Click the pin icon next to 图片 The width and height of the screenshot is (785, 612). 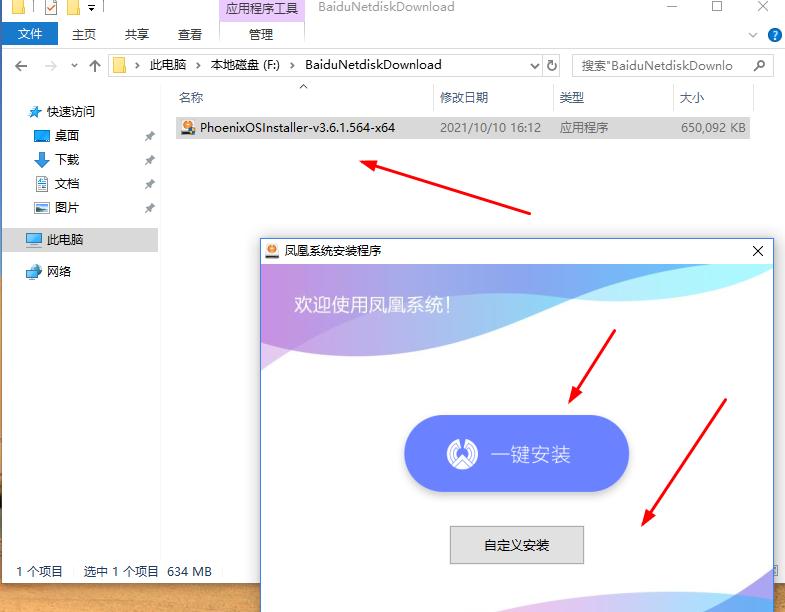149,208
